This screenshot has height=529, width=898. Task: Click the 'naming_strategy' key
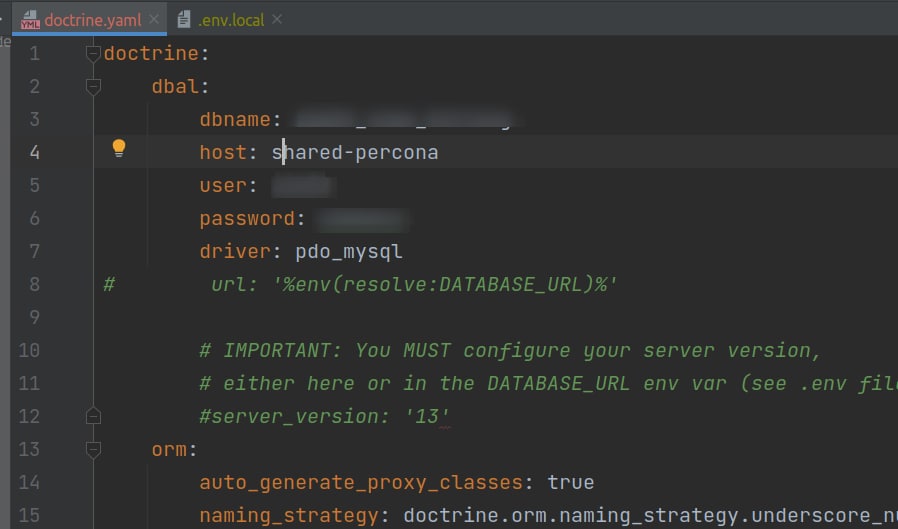(x=289, y=516)
